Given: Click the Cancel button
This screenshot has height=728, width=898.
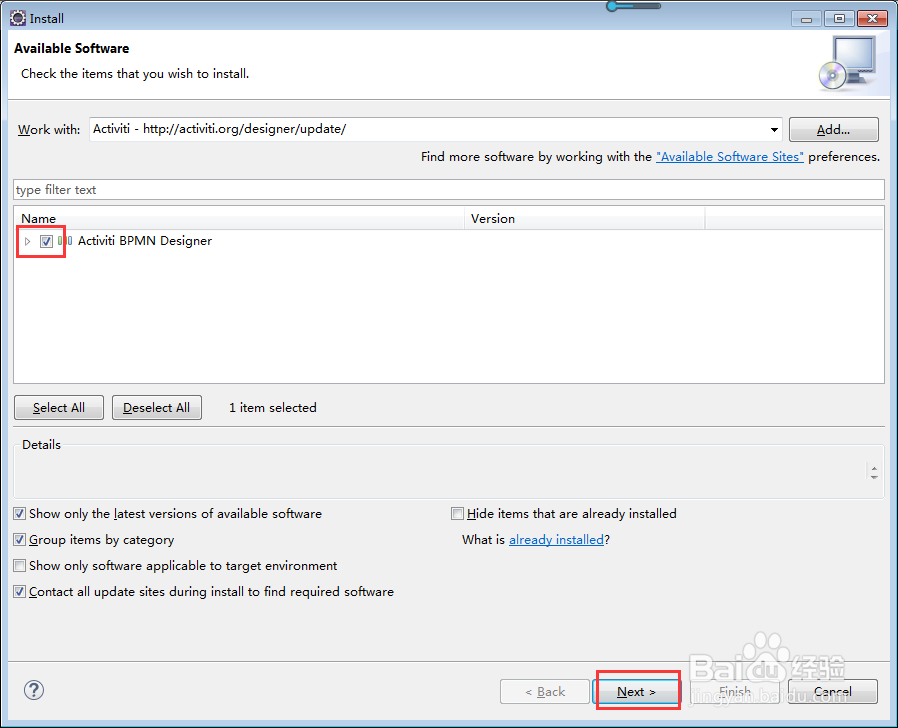Looking at the screenshot, I should (x=833, y=692).
